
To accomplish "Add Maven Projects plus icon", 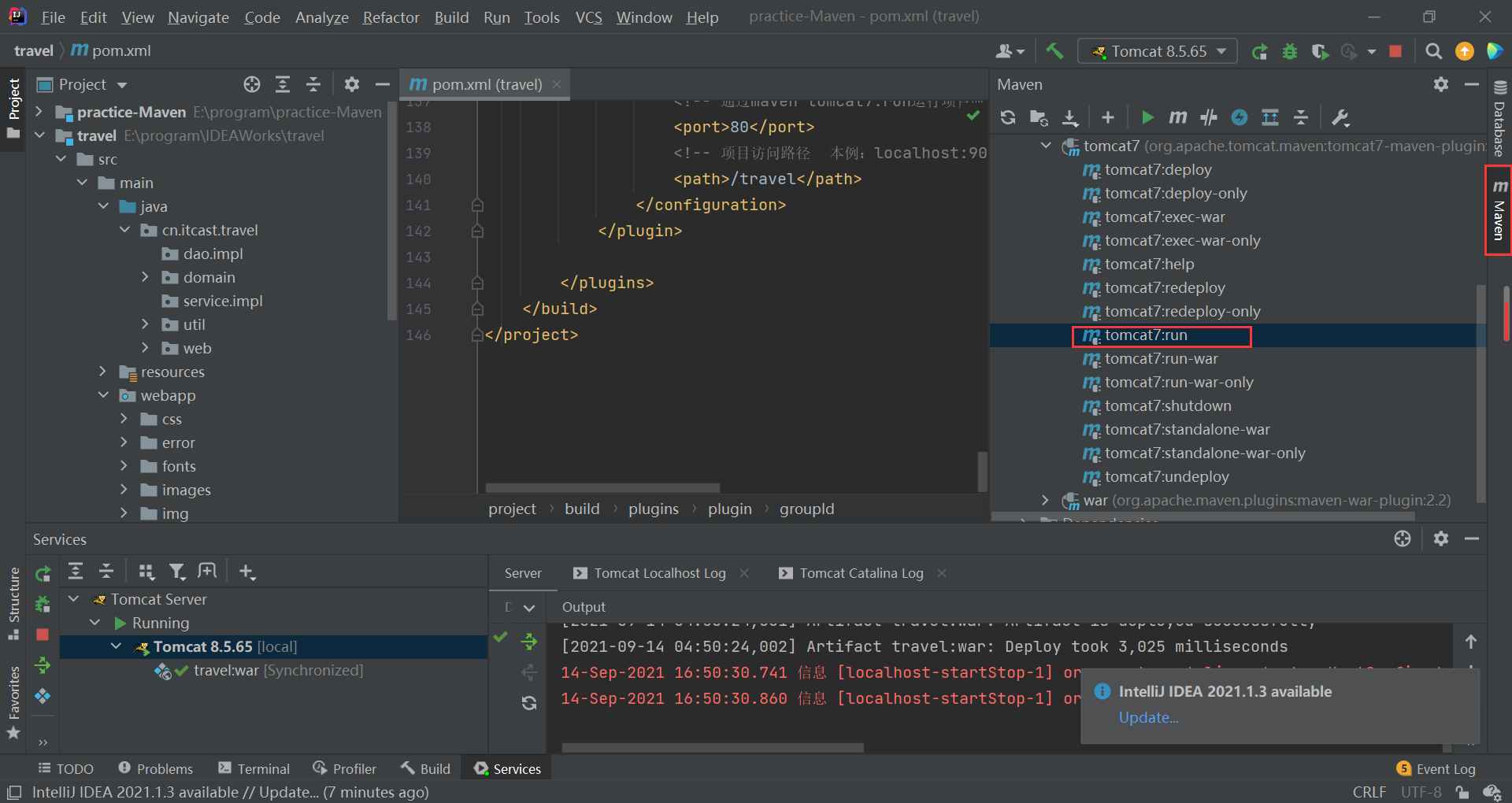I will [x=1108, y=117].
